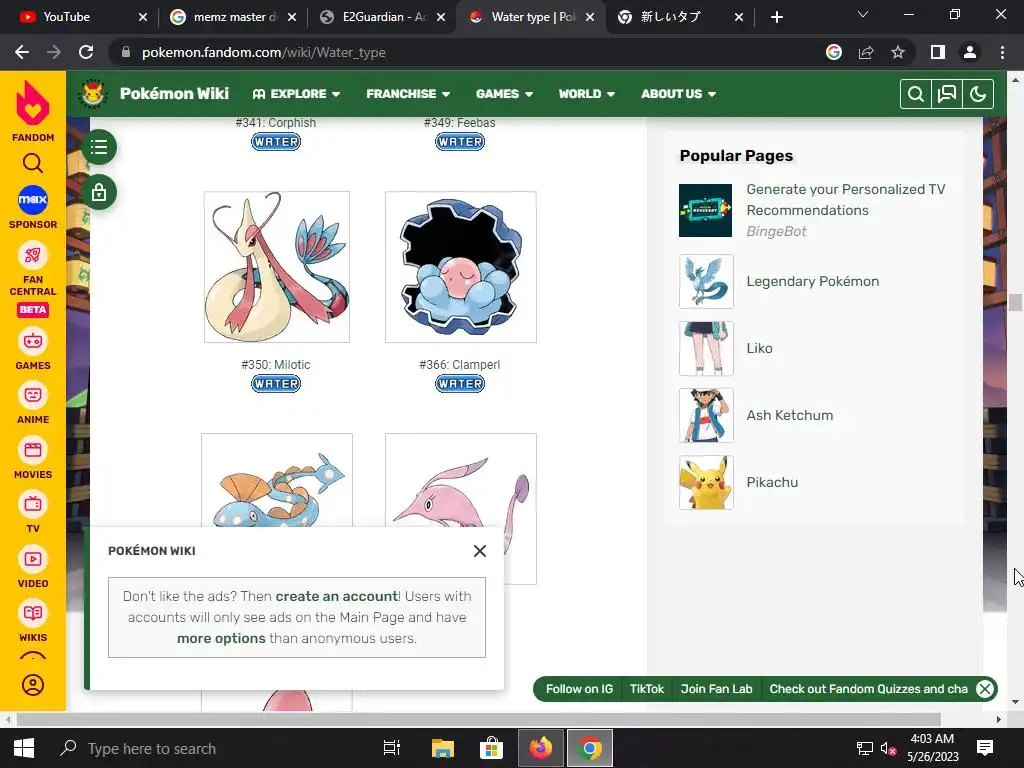This screenshot has height=768, width=1024.
Task: Expand the FRANCHISE dropdown menu
Action: (408, 94)
